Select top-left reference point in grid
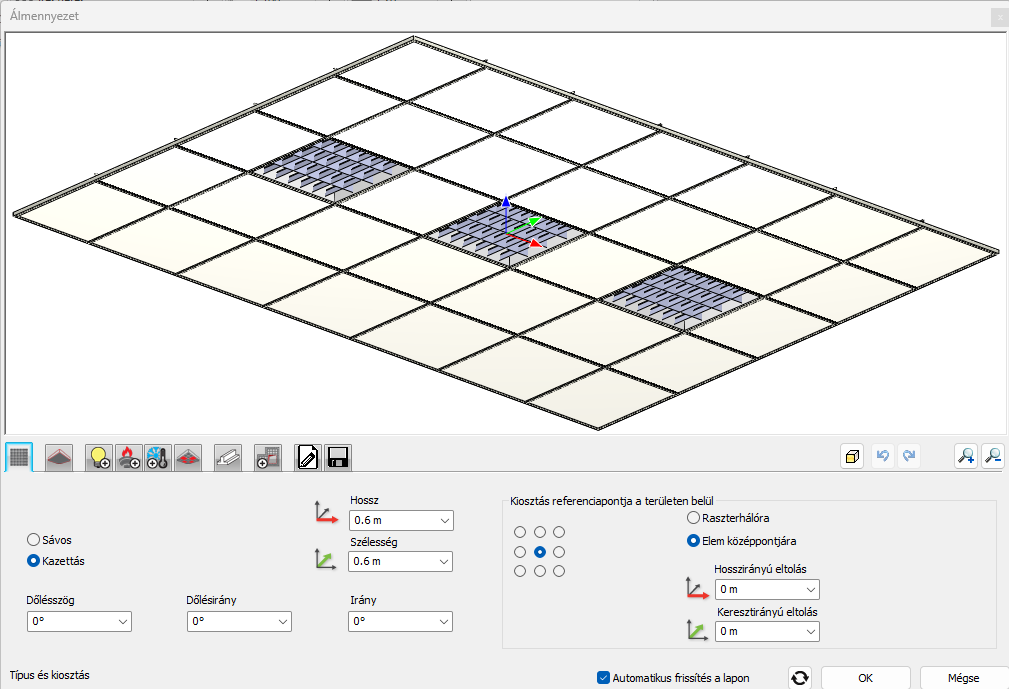This screenshot has width=1009, height=689. point(519,532)
